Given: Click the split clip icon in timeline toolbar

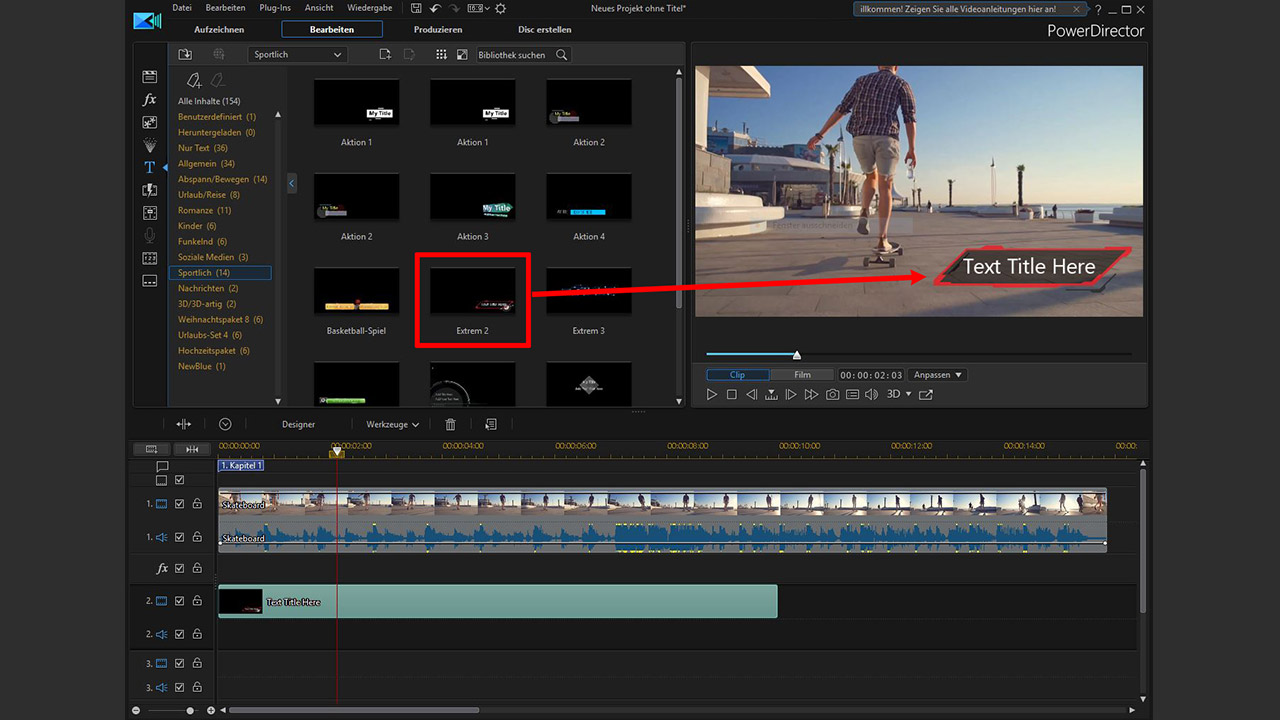Looking at the screenshot, I should tap(183, 425).
